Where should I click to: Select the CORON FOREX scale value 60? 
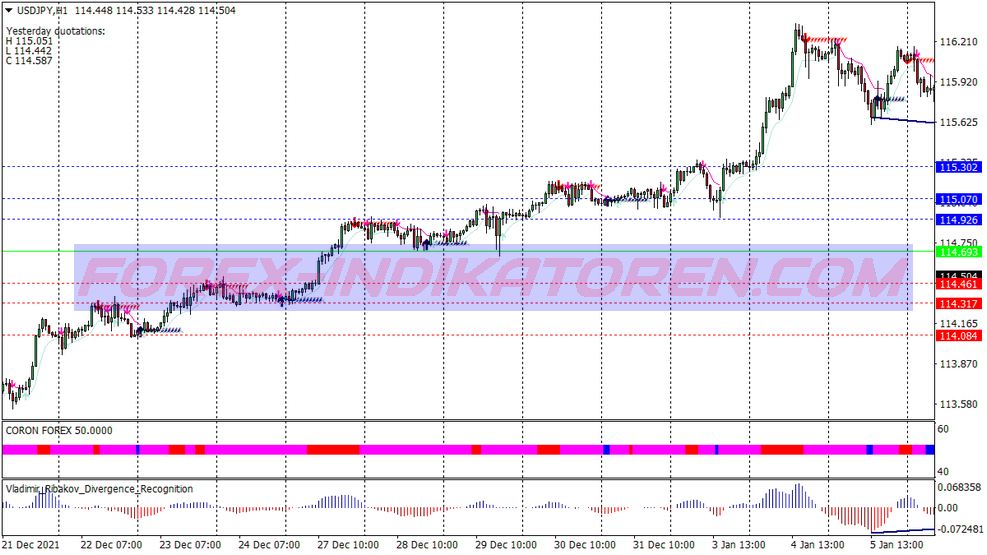click(x=943, y=429)
